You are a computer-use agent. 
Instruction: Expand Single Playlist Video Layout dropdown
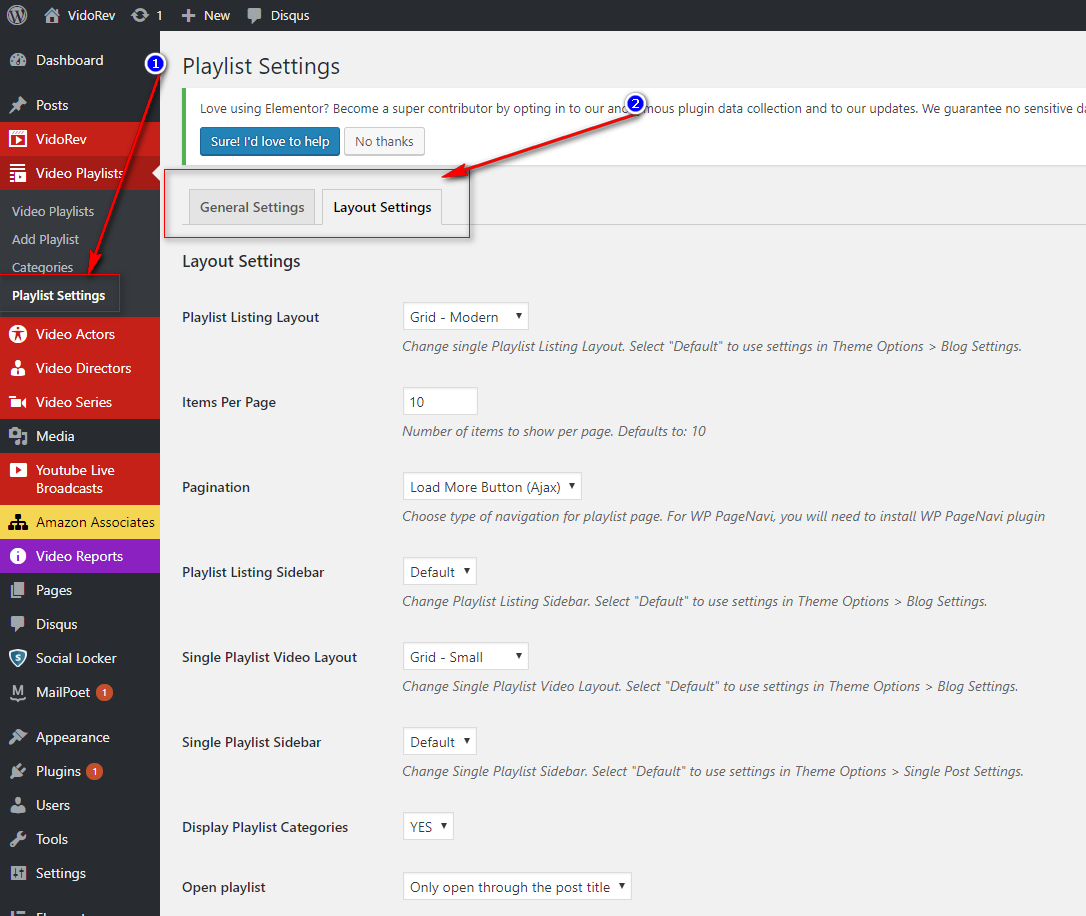tap(465, 657)
